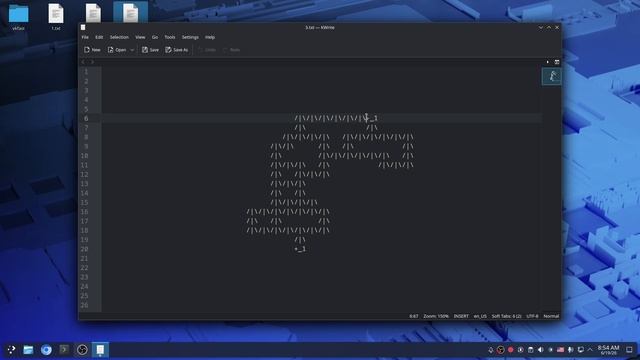Toggle the INSERT mode indicator
The height and width of the screenshot is (360, 640).
tap(461, 316)
